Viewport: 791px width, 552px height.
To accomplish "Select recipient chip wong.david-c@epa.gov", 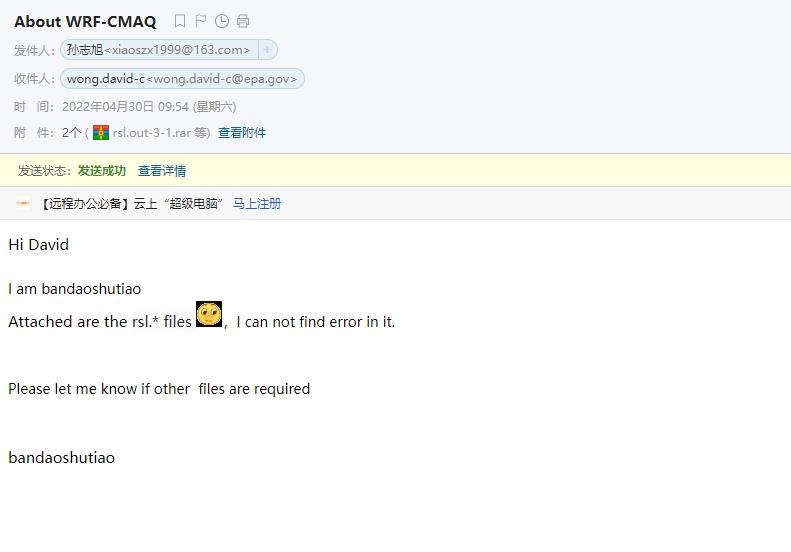I will 182,79.
